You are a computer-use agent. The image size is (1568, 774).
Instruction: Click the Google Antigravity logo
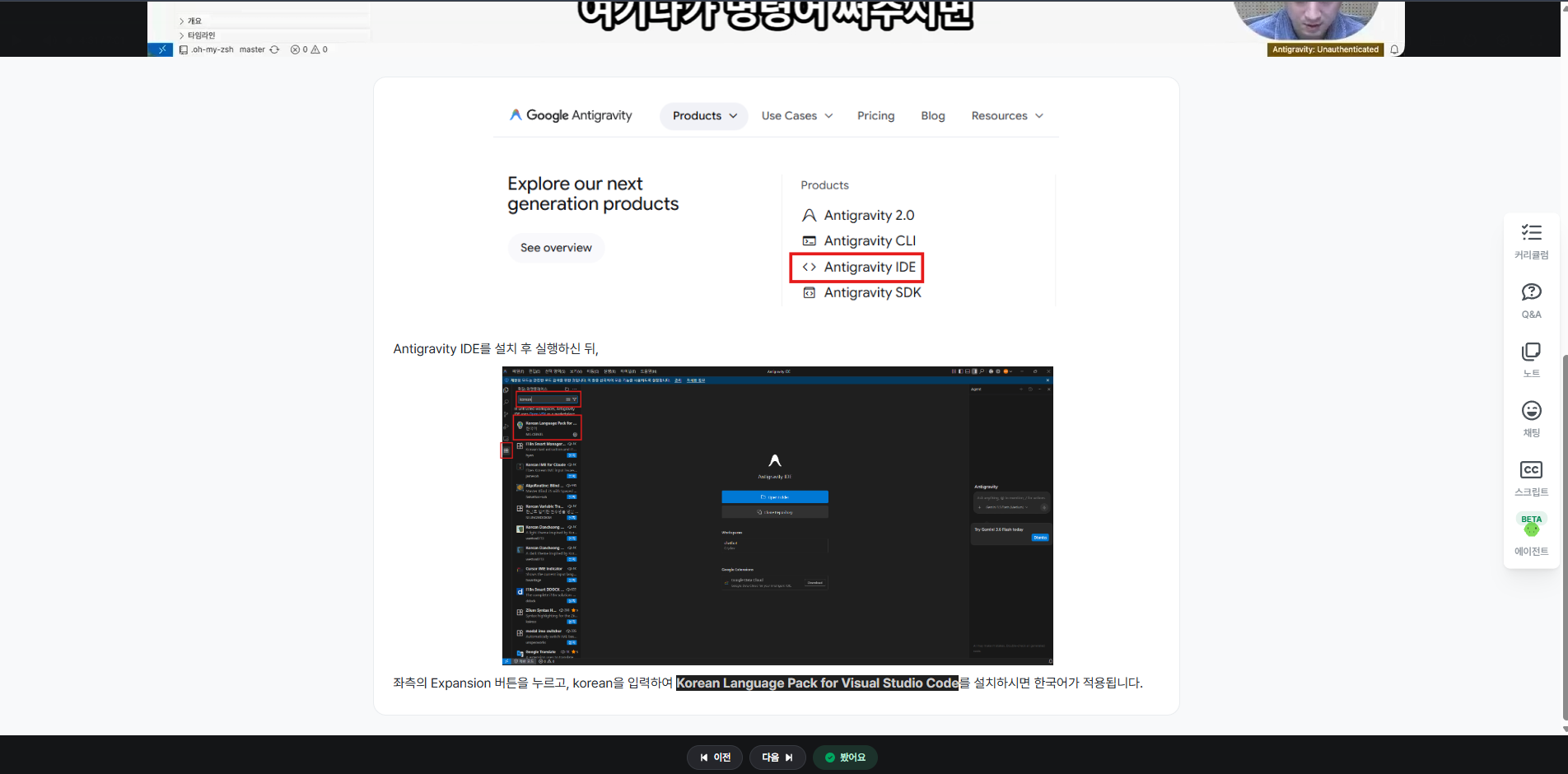coord(571,115)
